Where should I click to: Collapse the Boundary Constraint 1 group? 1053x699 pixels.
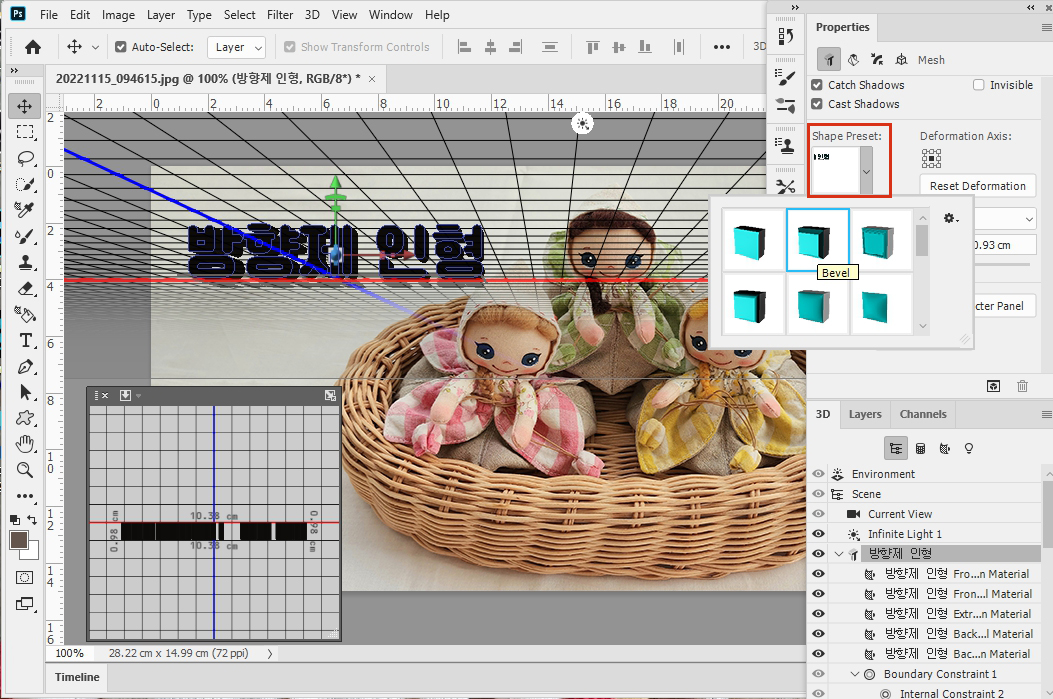coord(855,674)
